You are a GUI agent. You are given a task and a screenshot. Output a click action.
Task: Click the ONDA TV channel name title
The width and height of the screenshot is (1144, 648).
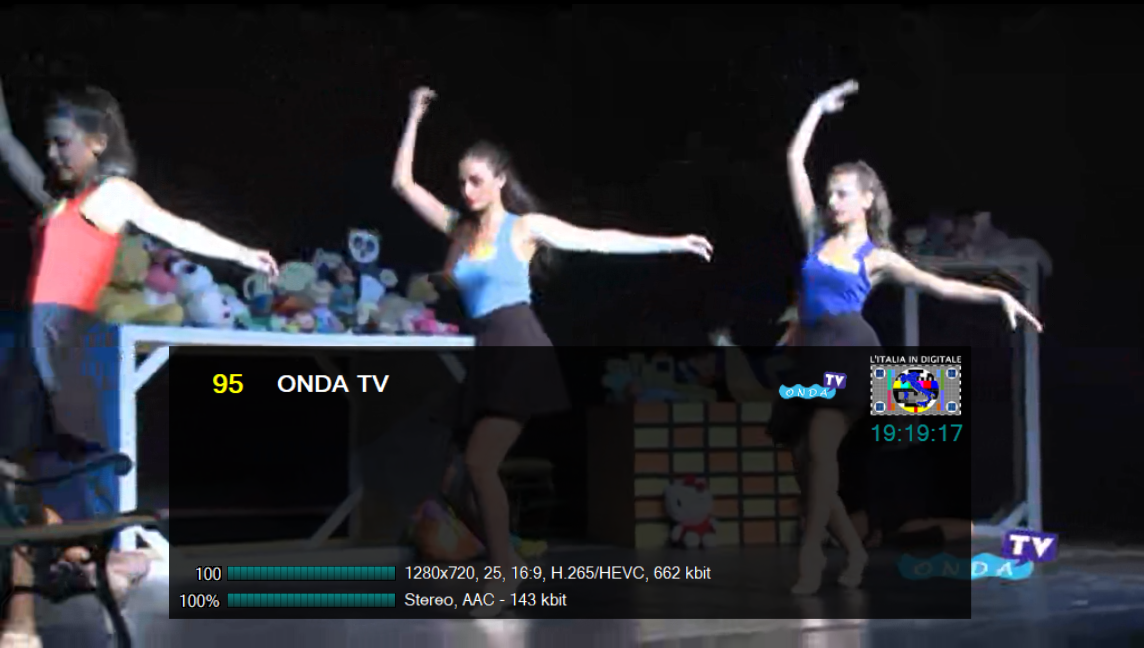[333, 384]
